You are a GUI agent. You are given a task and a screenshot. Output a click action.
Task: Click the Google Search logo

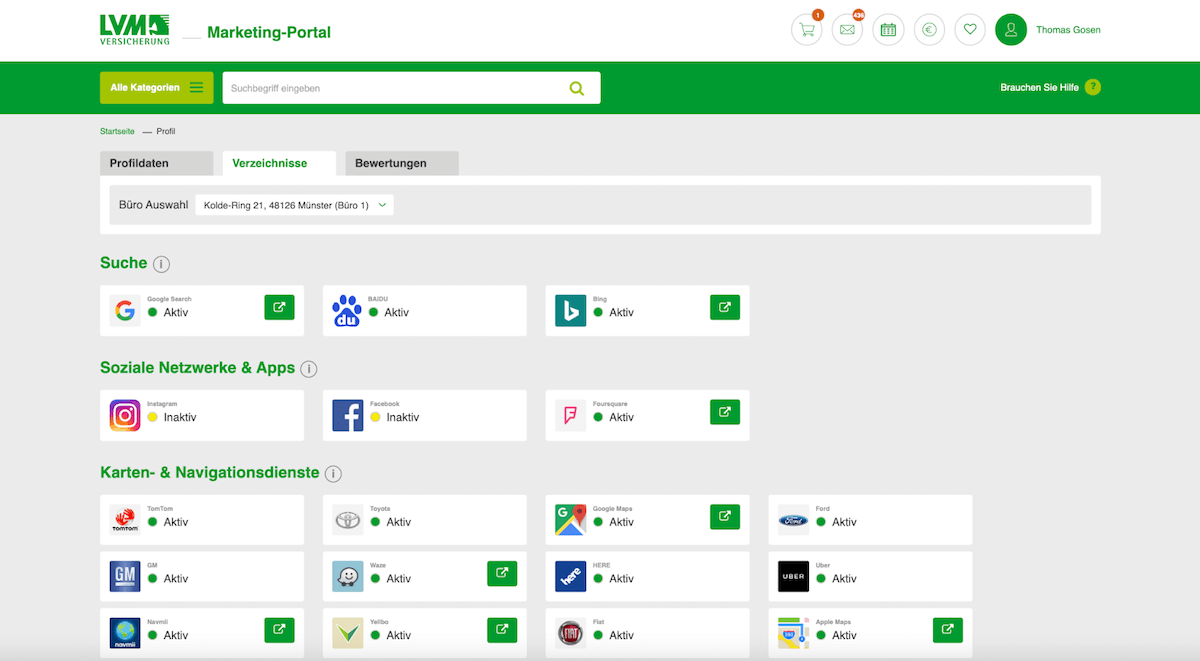pyautogui.click(x=125, y=311)
